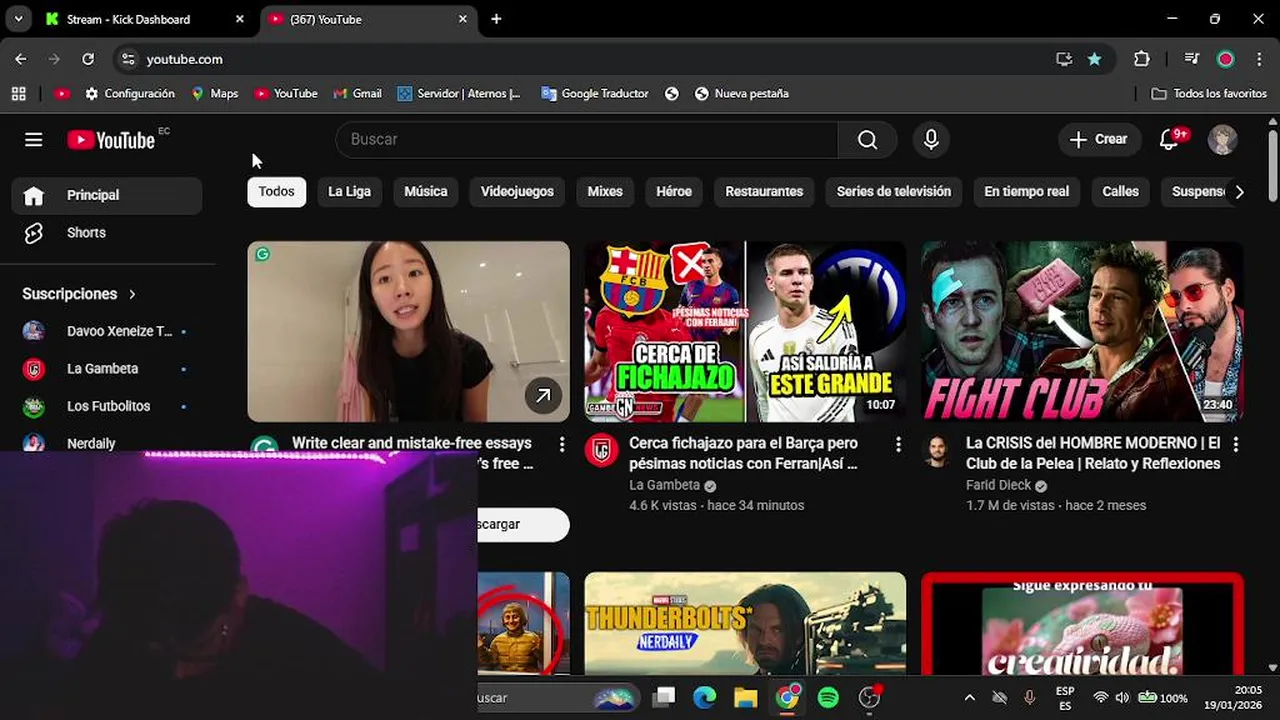Open the Chrome apps grid in bookmarks bar
Screen dimensions: 1280x720
(18, 93)
